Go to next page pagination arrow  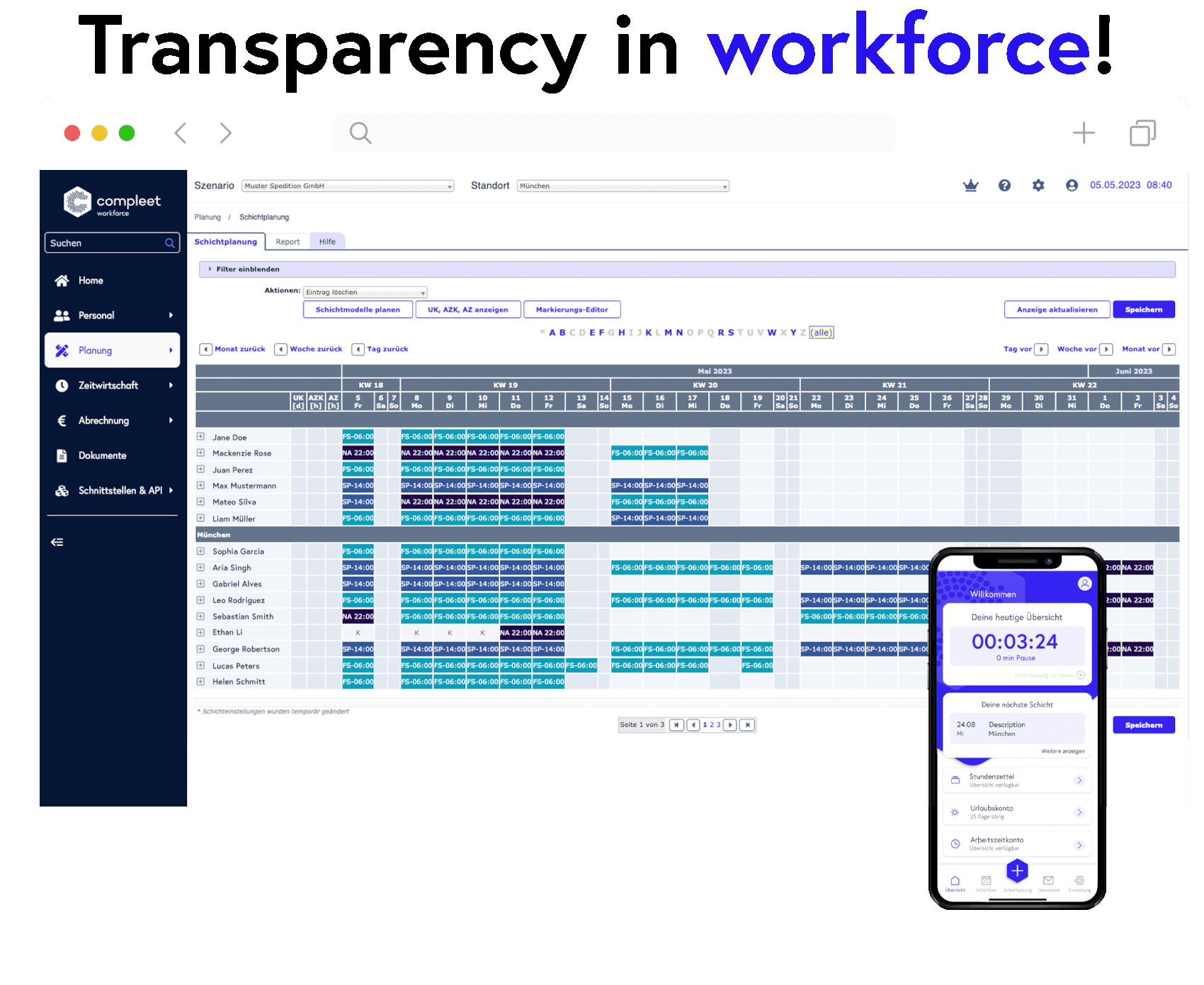tap(730, 725)
